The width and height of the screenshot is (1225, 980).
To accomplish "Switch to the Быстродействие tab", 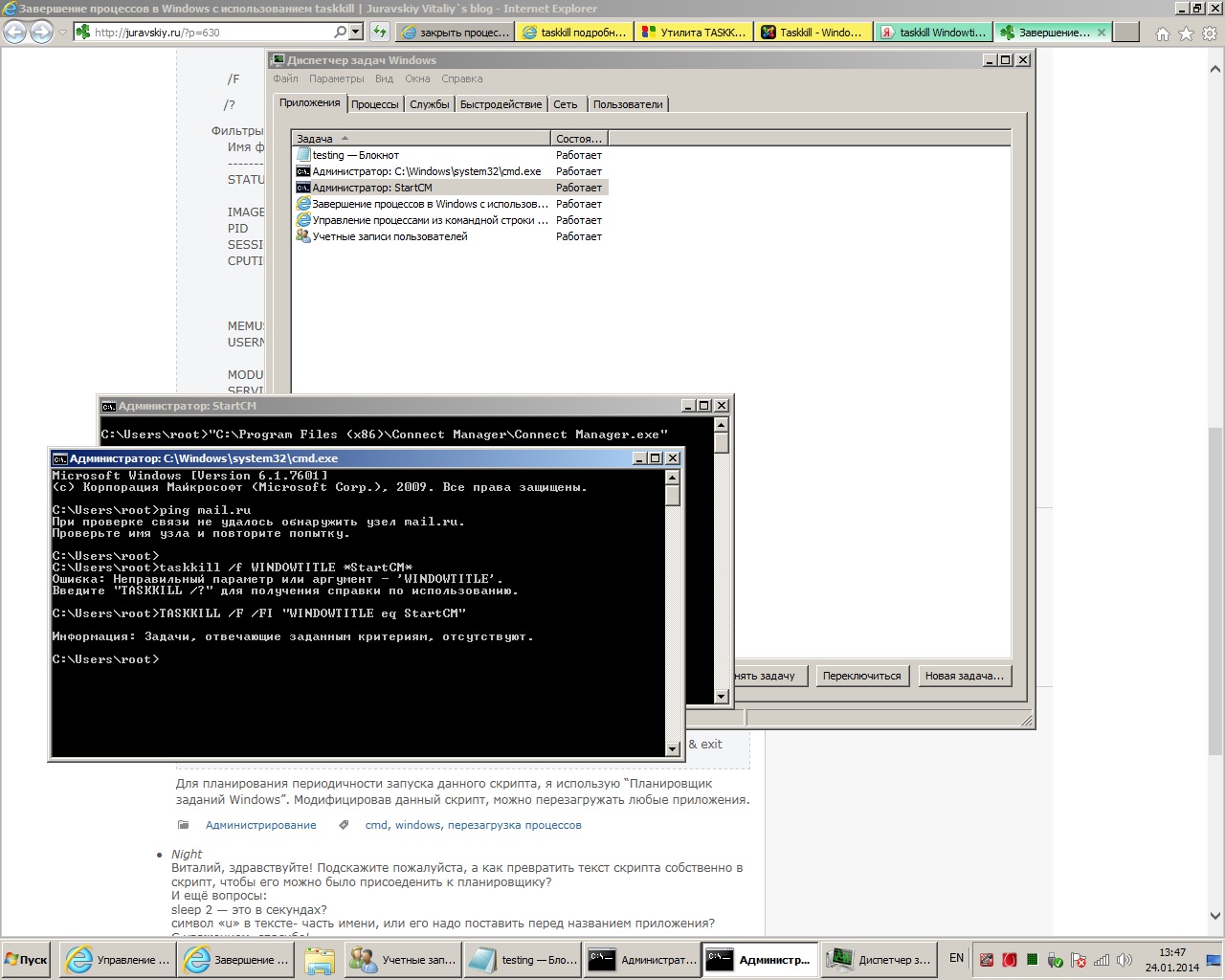I will [x=501, y=104].
